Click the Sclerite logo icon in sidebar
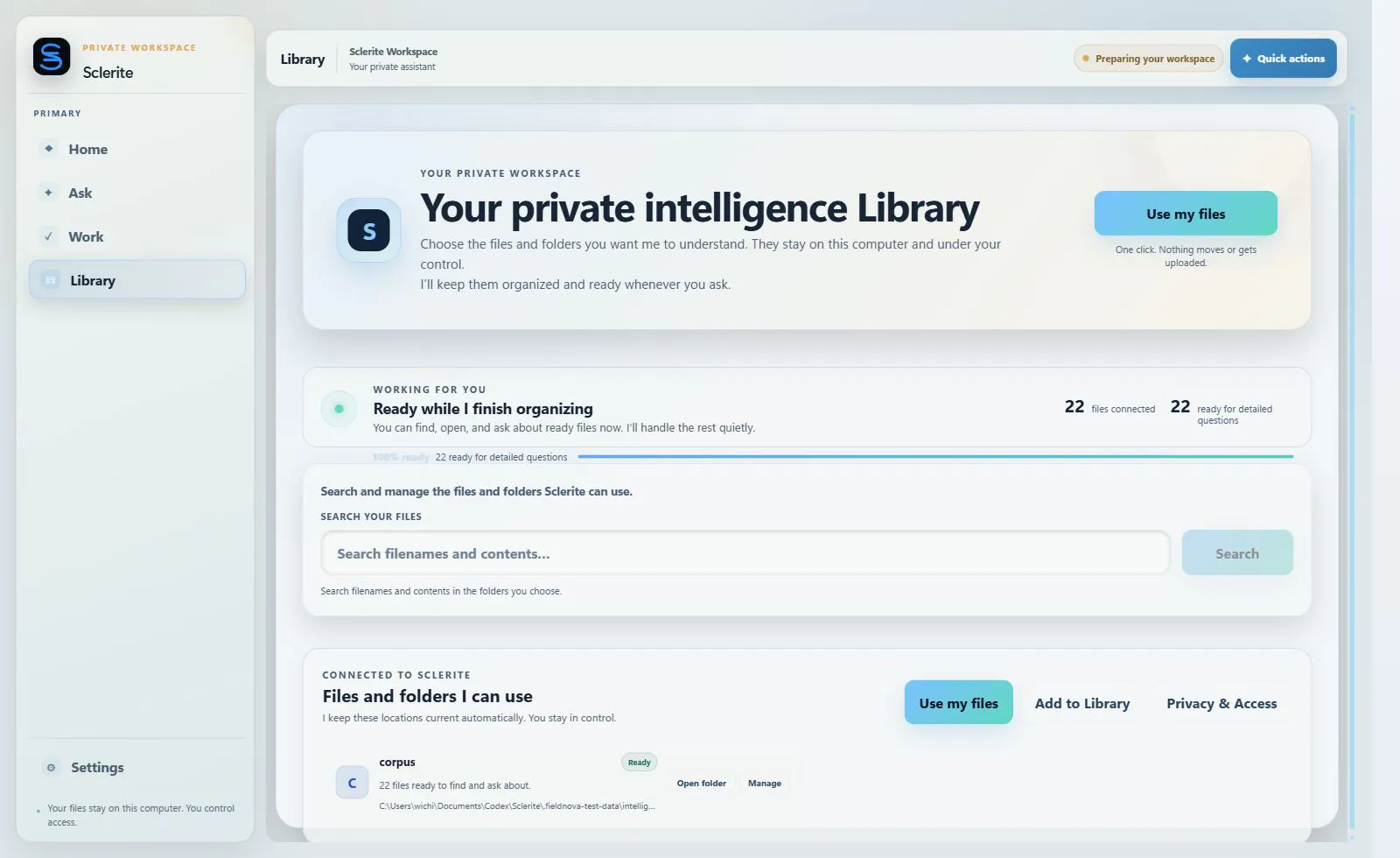 [x=52, y=57]
